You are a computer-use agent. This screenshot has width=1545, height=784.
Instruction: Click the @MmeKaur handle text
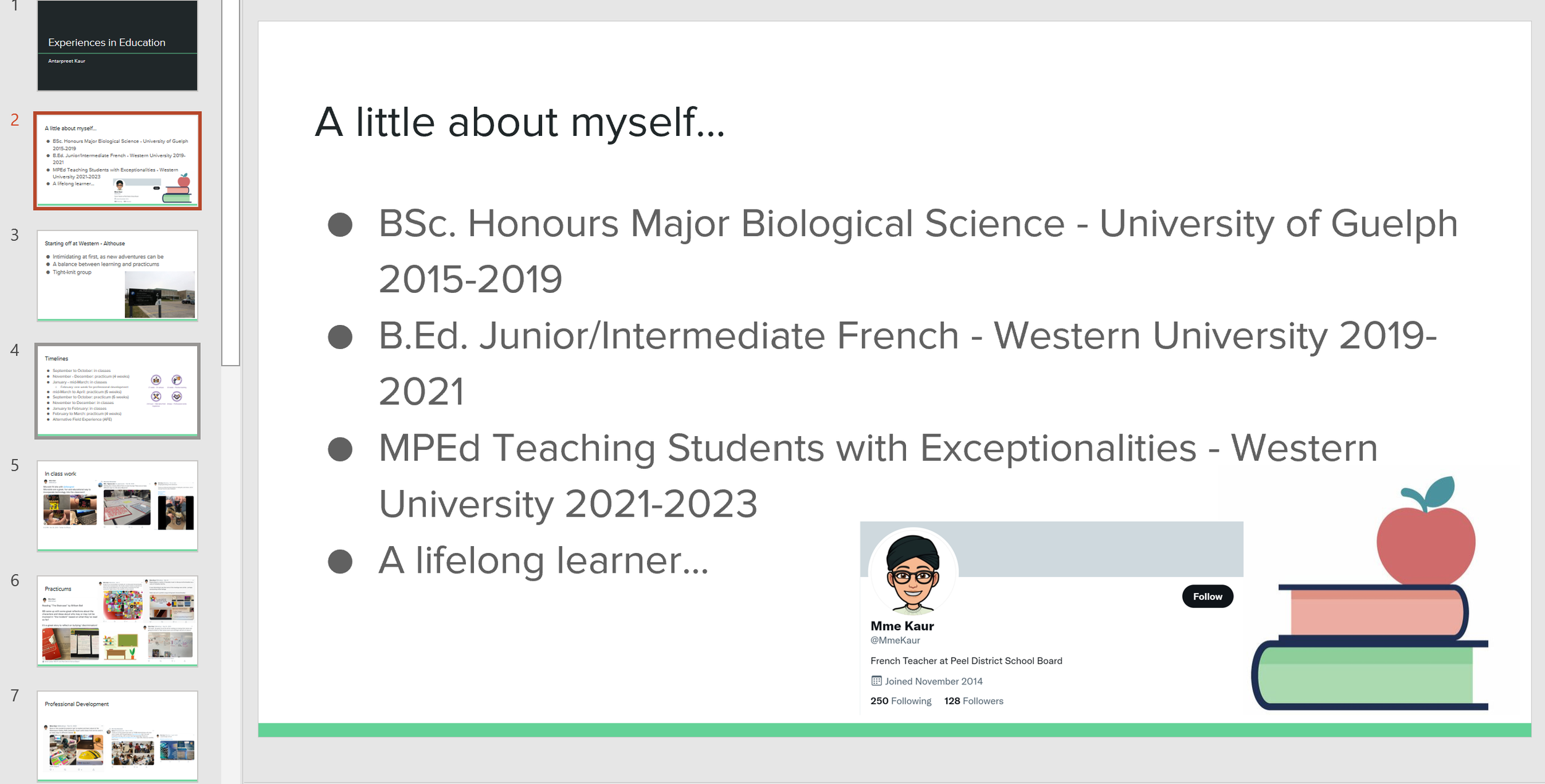click(x=895, y=640)
